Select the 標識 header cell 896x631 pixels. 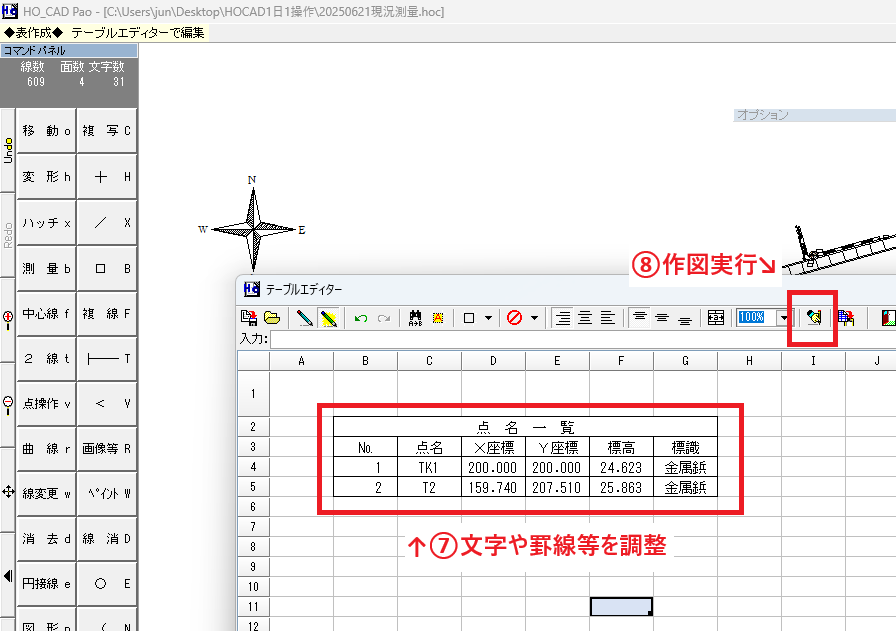[685, 448]
